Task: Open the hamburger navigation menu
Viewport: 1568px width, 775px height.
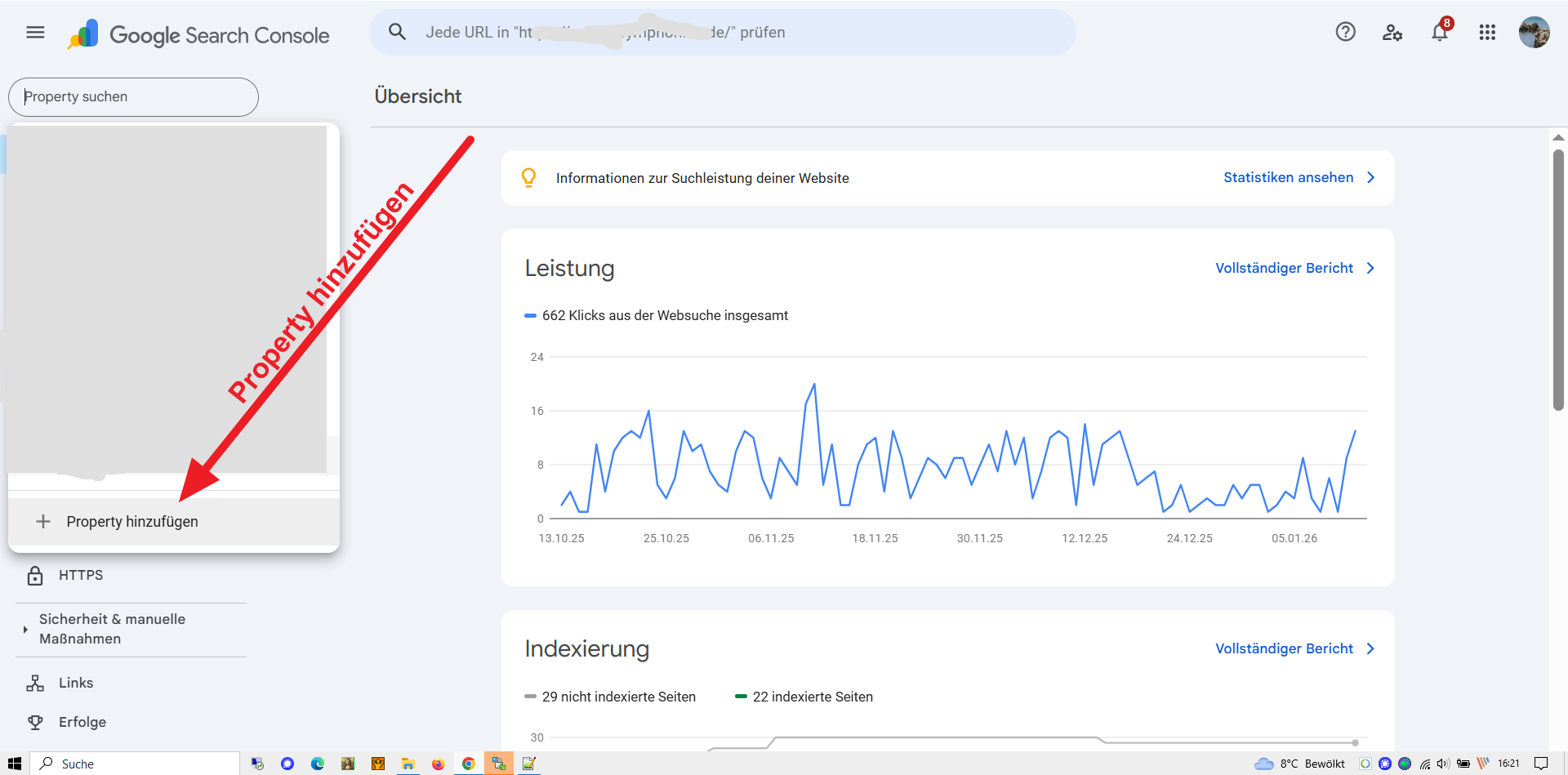Action: tap(35, 33)
